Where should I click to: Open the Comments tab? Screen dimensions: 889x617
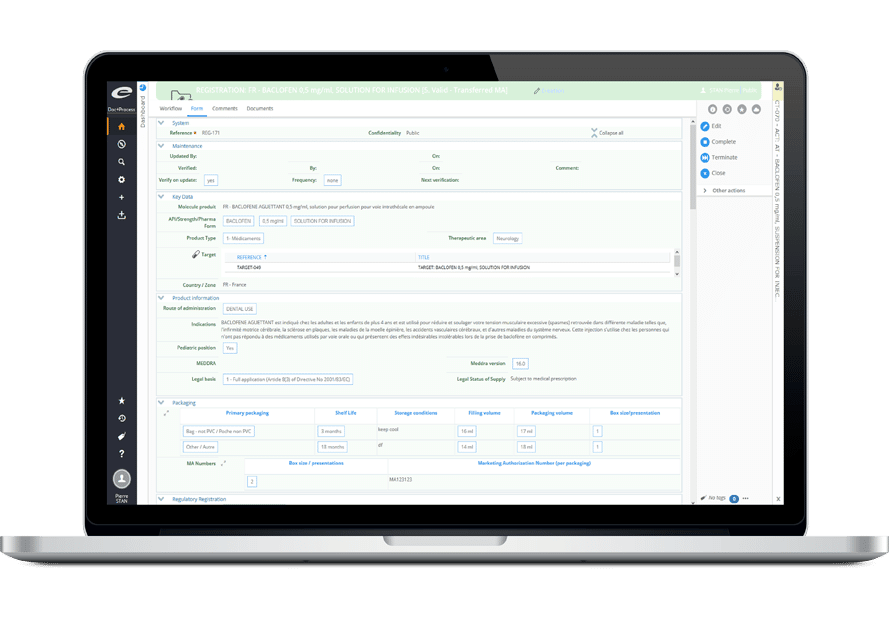tap(225, 108)
